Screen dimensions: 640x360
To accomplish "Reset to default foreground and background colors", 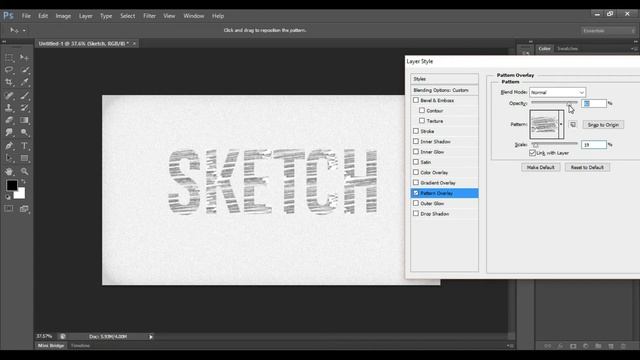I will [x=8, y=197].
